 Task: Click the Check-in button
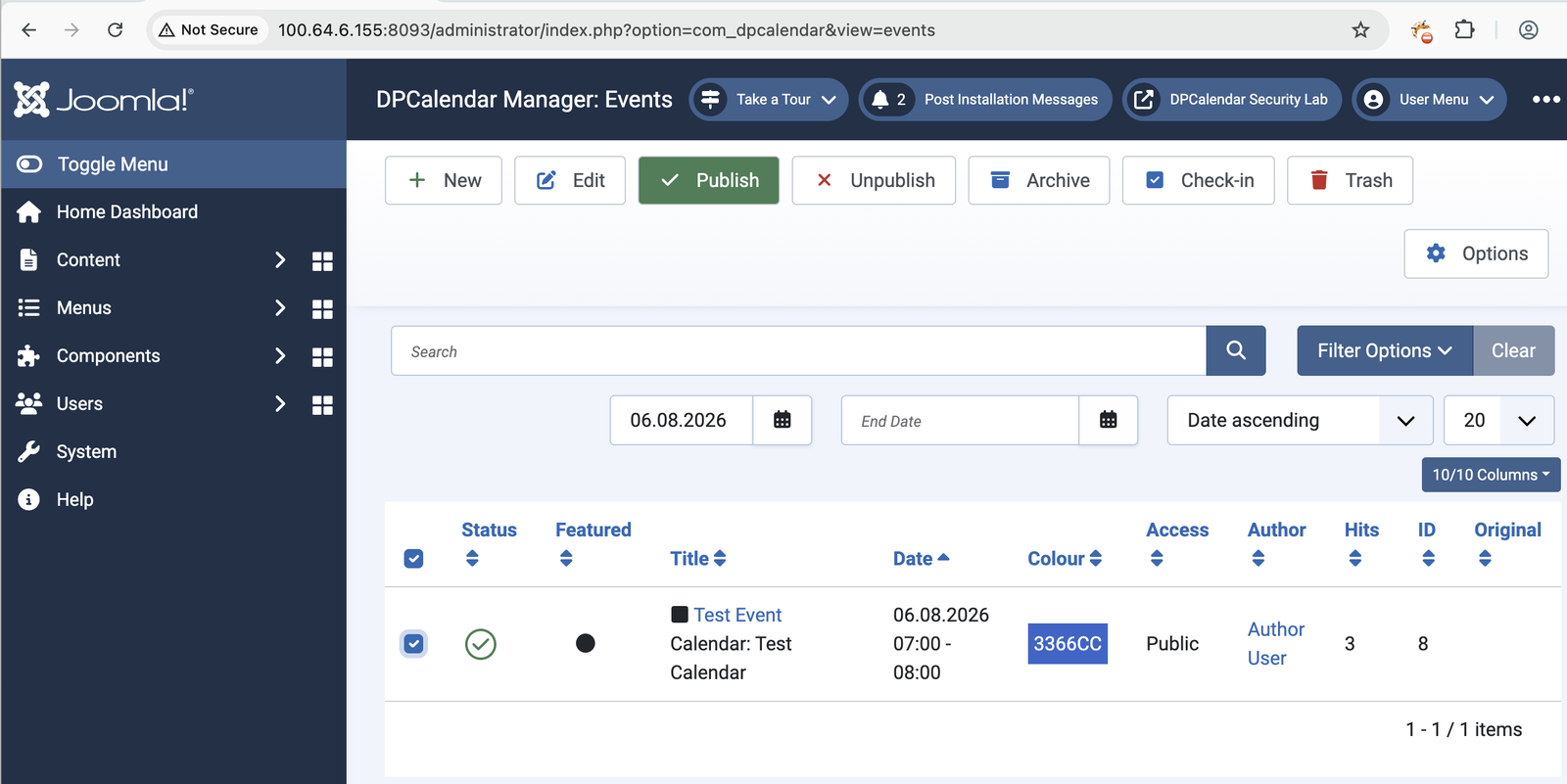(1199, 180)
